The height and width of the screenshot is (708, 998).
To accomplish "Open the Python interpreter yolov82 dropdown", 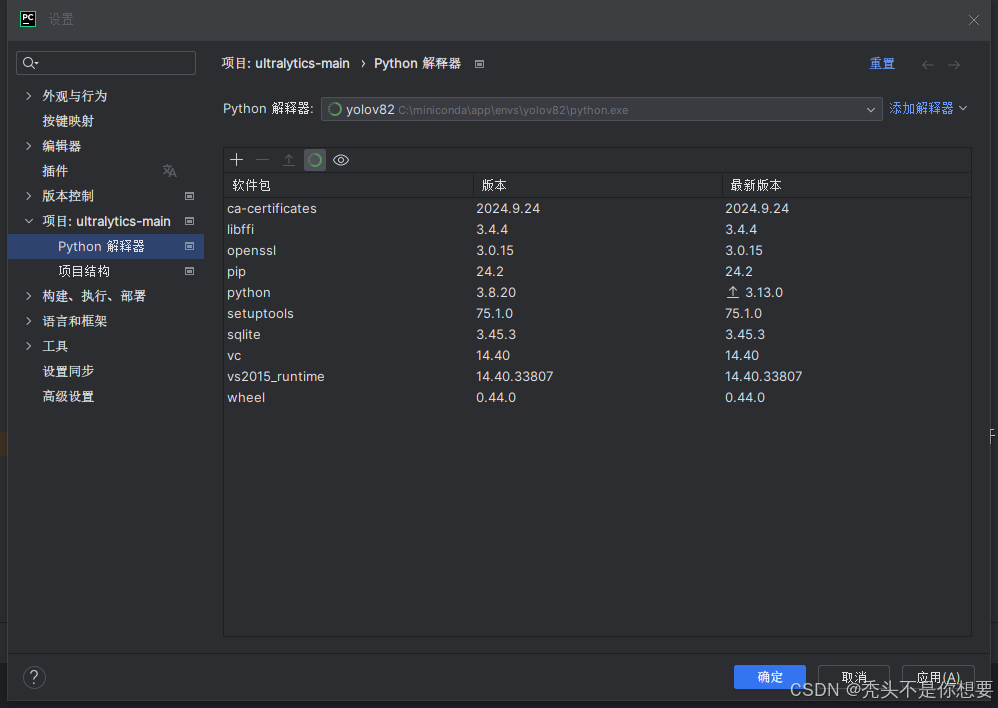I will 601,110.
